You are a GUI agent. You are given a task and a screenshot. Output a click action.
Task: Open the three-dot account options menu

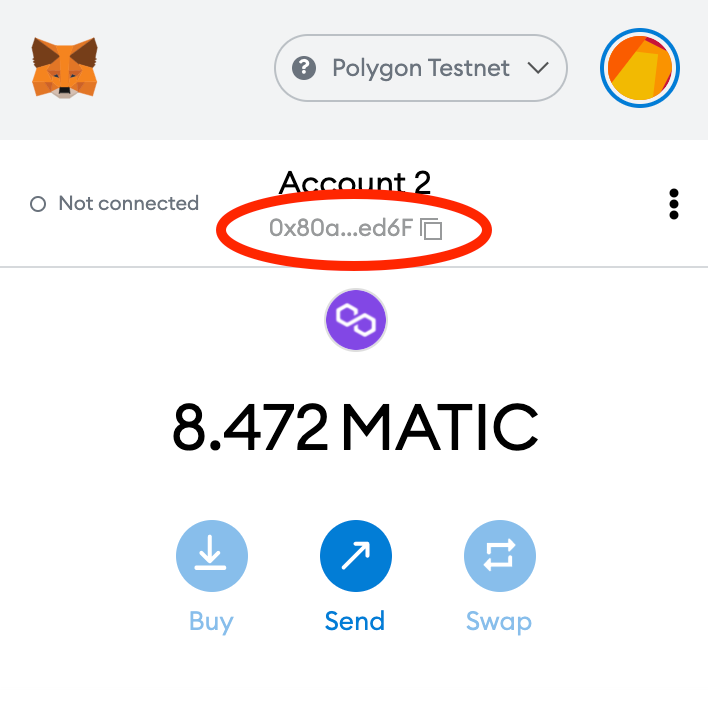(x=674, y=204)
